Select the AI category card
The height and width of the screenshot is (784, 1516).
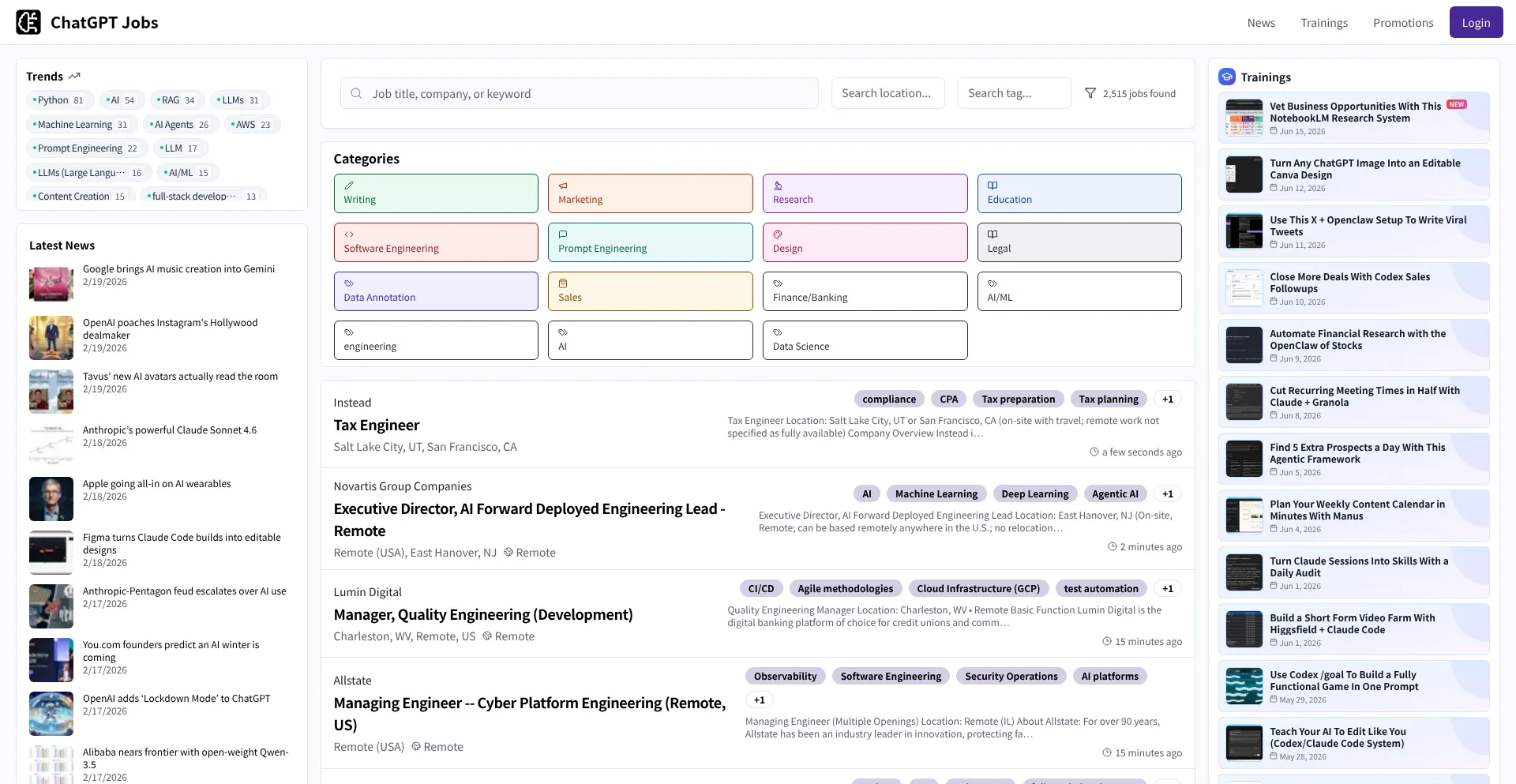tap(650, 340)
